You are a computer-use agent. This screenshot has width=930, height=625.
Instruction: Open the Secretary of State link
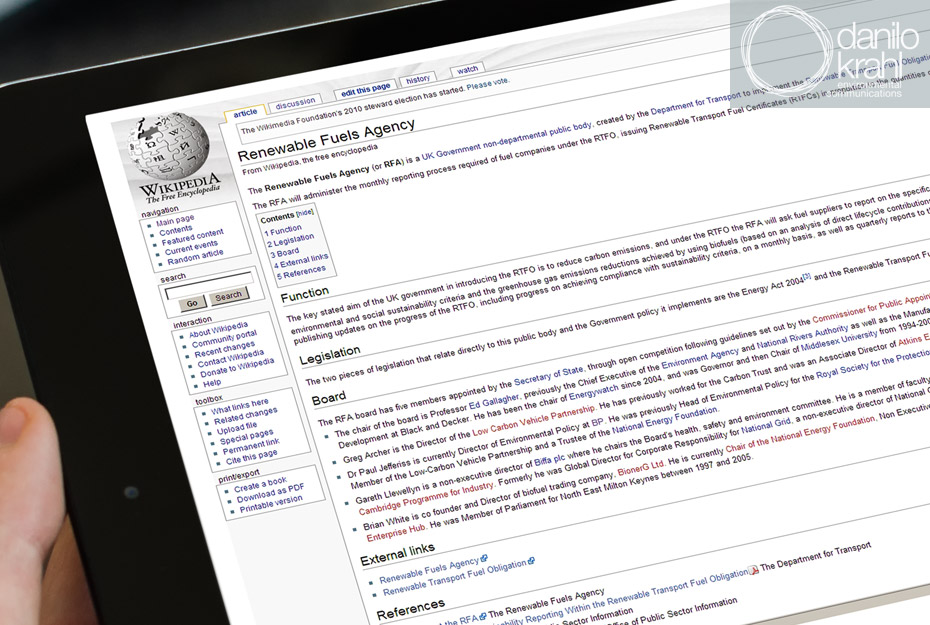click(549, 375)
